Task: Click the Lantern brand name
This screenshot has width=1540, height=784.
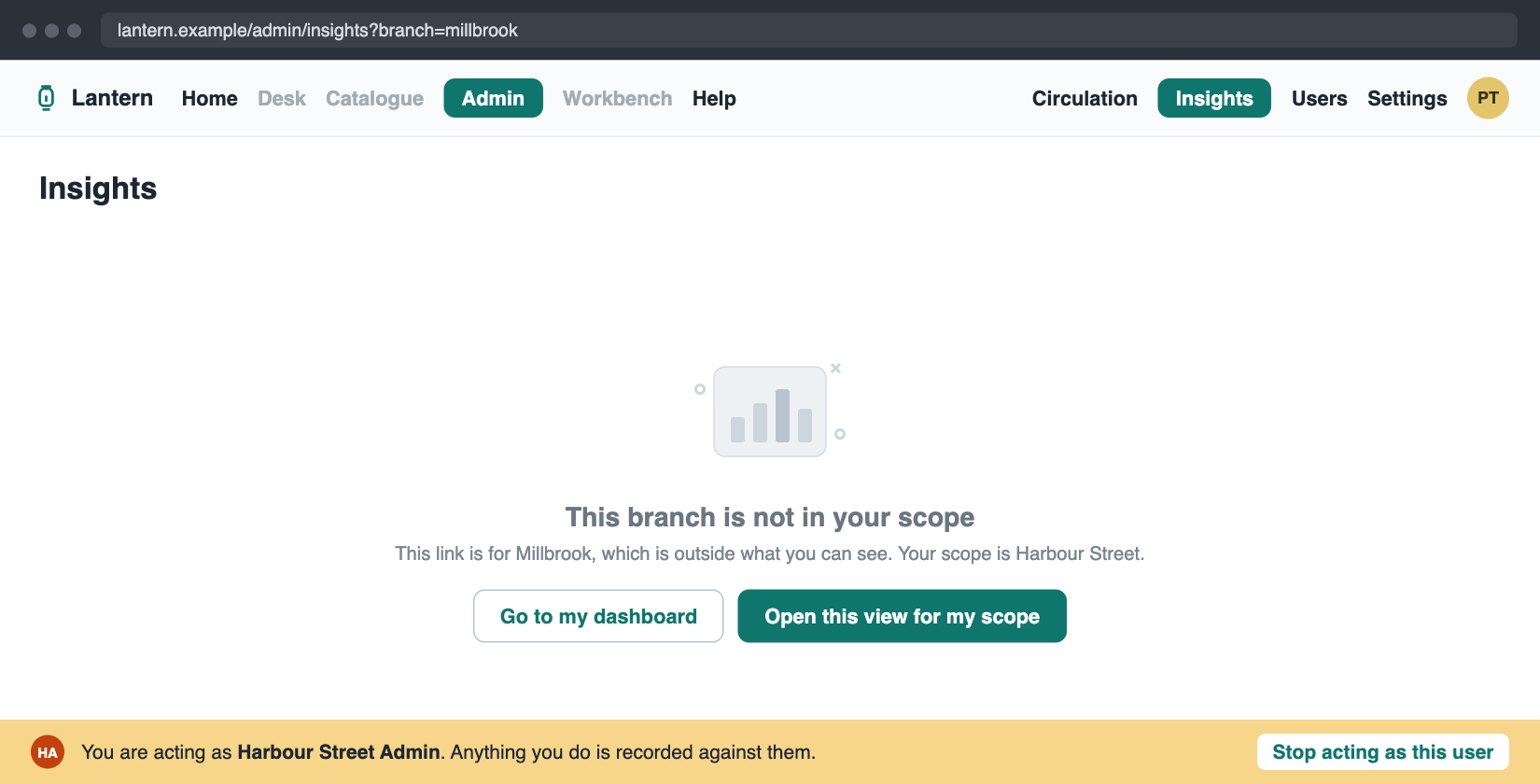Action: tap(112, 98)
